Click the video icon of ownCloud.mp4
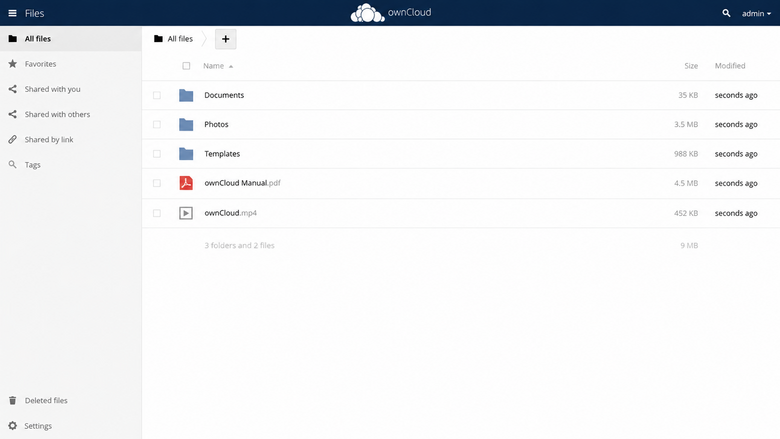This screenshot has height=439, width=780. click(x=186, y=213)
